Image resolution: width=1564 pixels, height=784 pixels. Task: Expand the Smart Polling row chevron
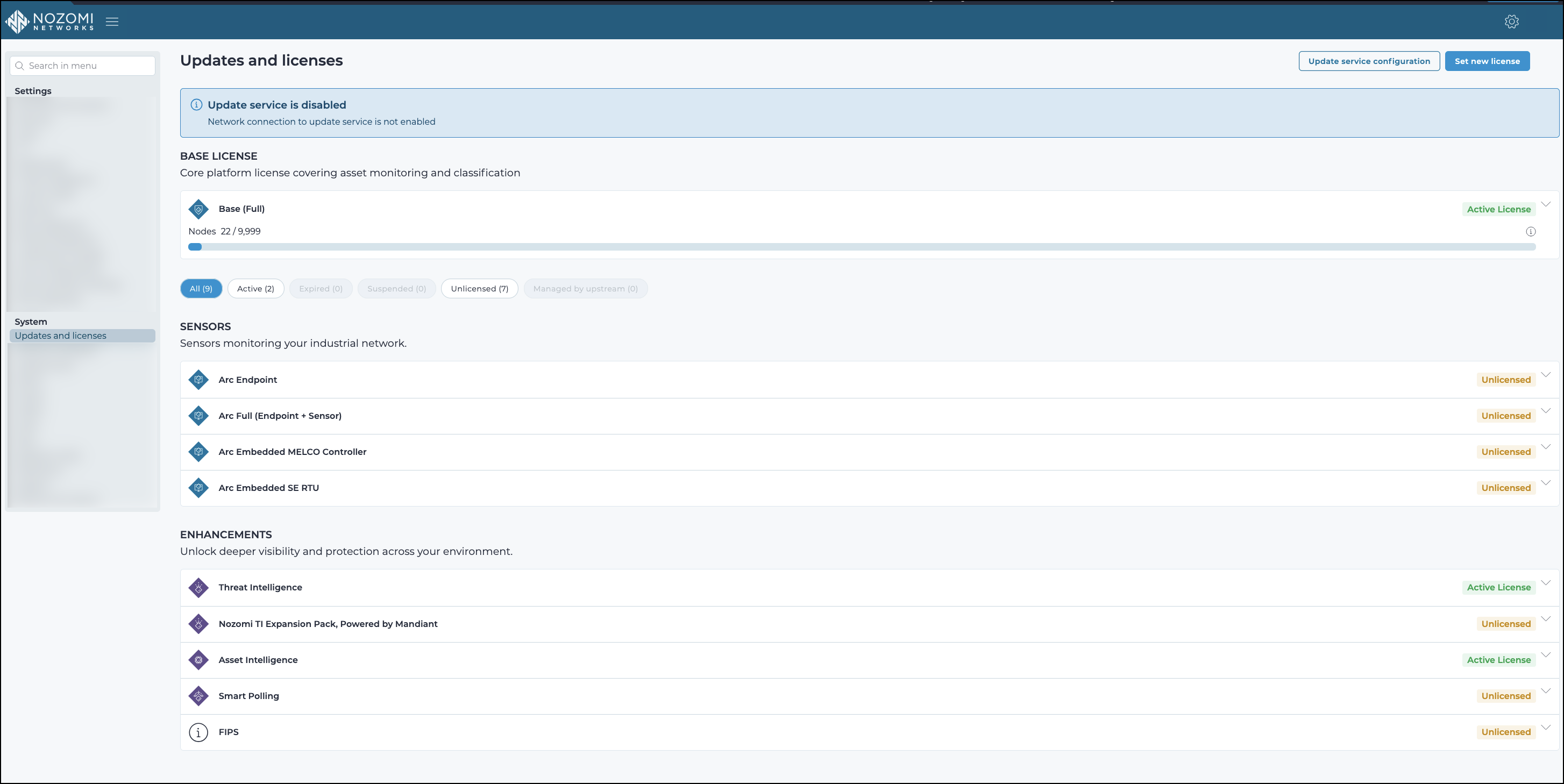tap(1546, 690)
